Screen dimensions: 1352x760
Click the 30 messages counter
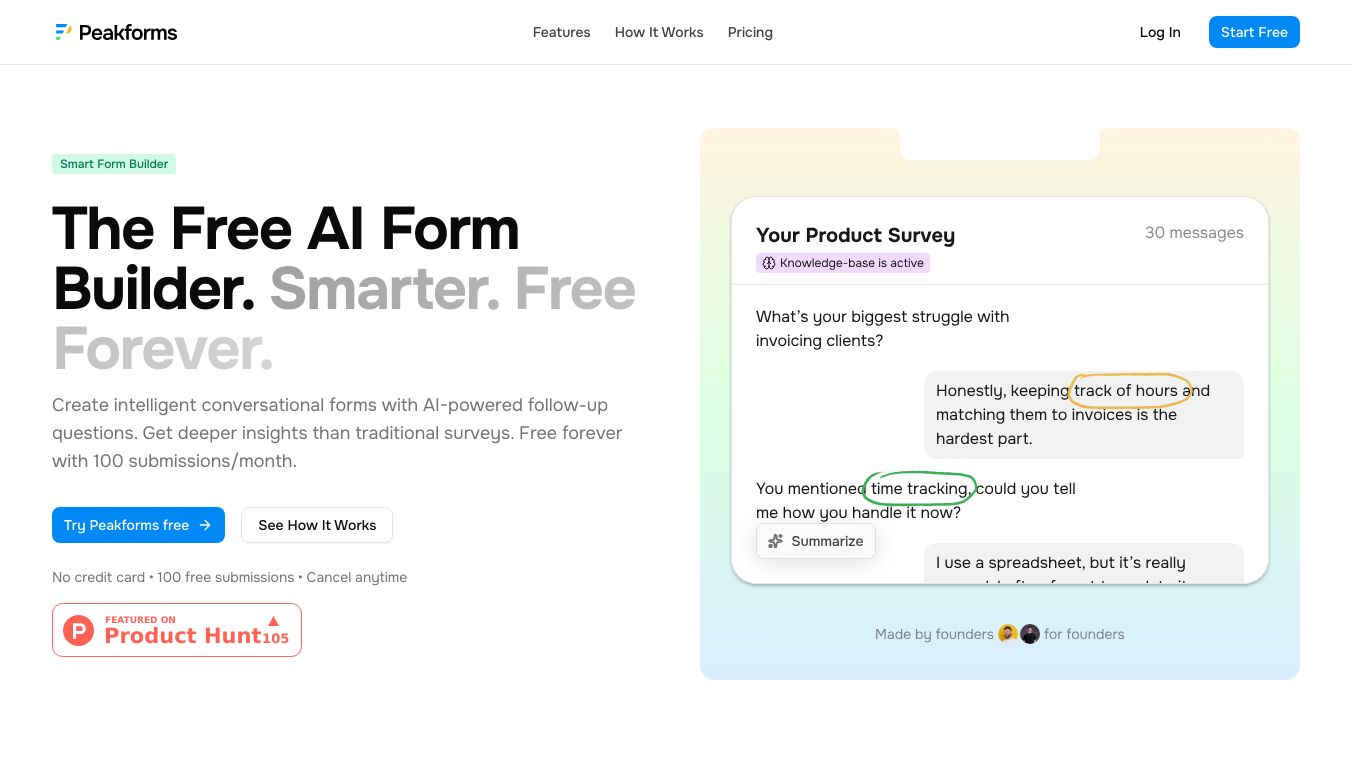click(x=1194, y=233)
